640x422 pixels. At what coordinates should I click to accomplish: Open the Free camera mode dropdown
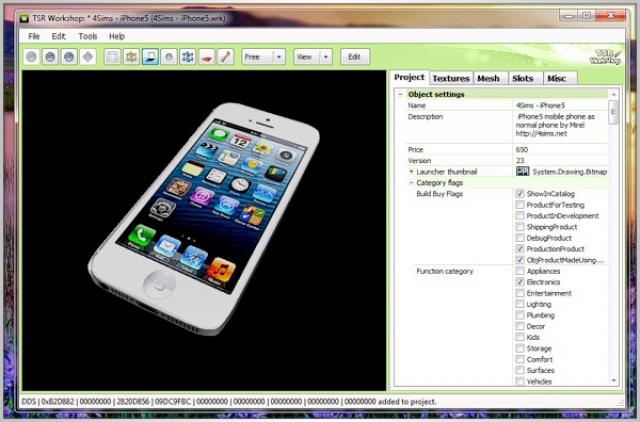(x=278, y=57)
